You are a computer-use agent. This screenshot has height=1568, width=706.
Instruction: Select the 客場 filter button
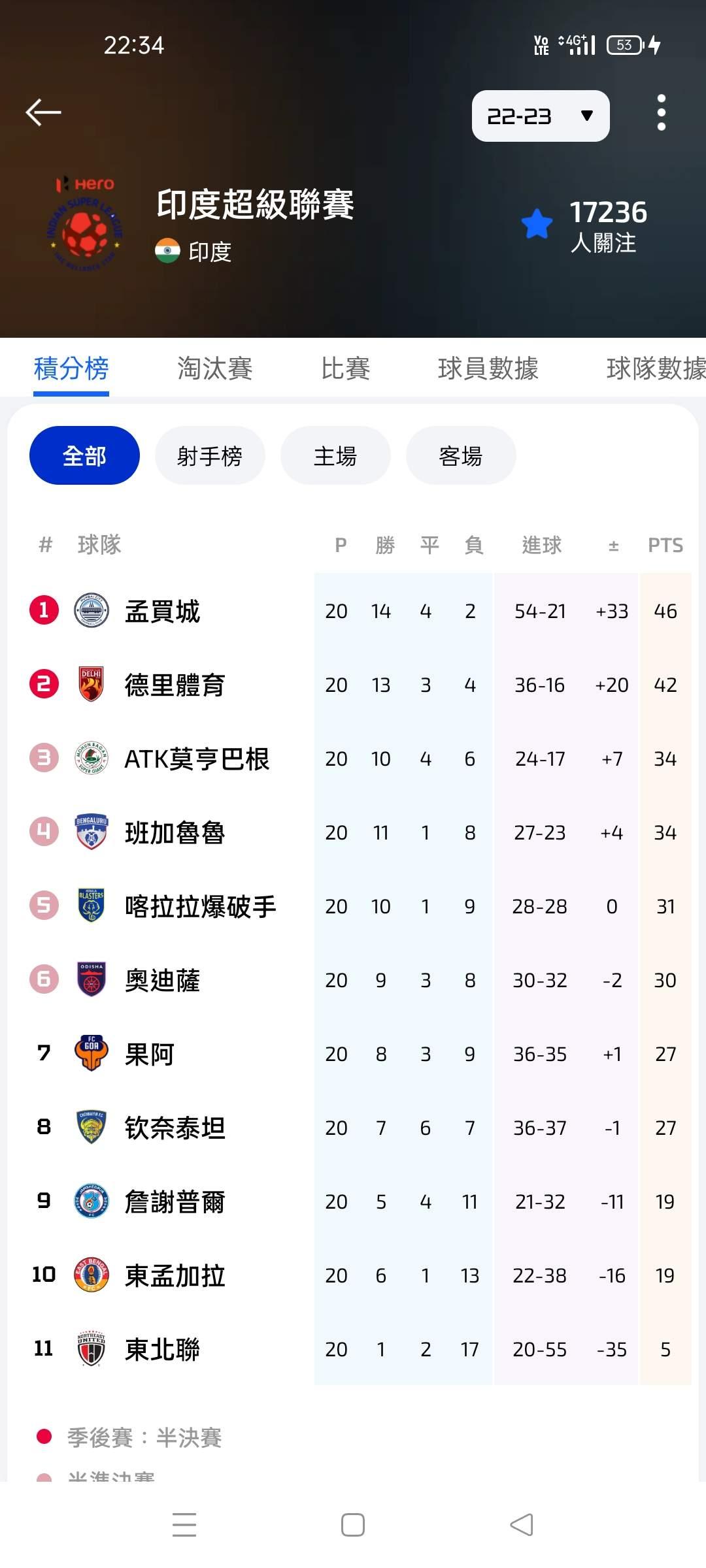461,455
